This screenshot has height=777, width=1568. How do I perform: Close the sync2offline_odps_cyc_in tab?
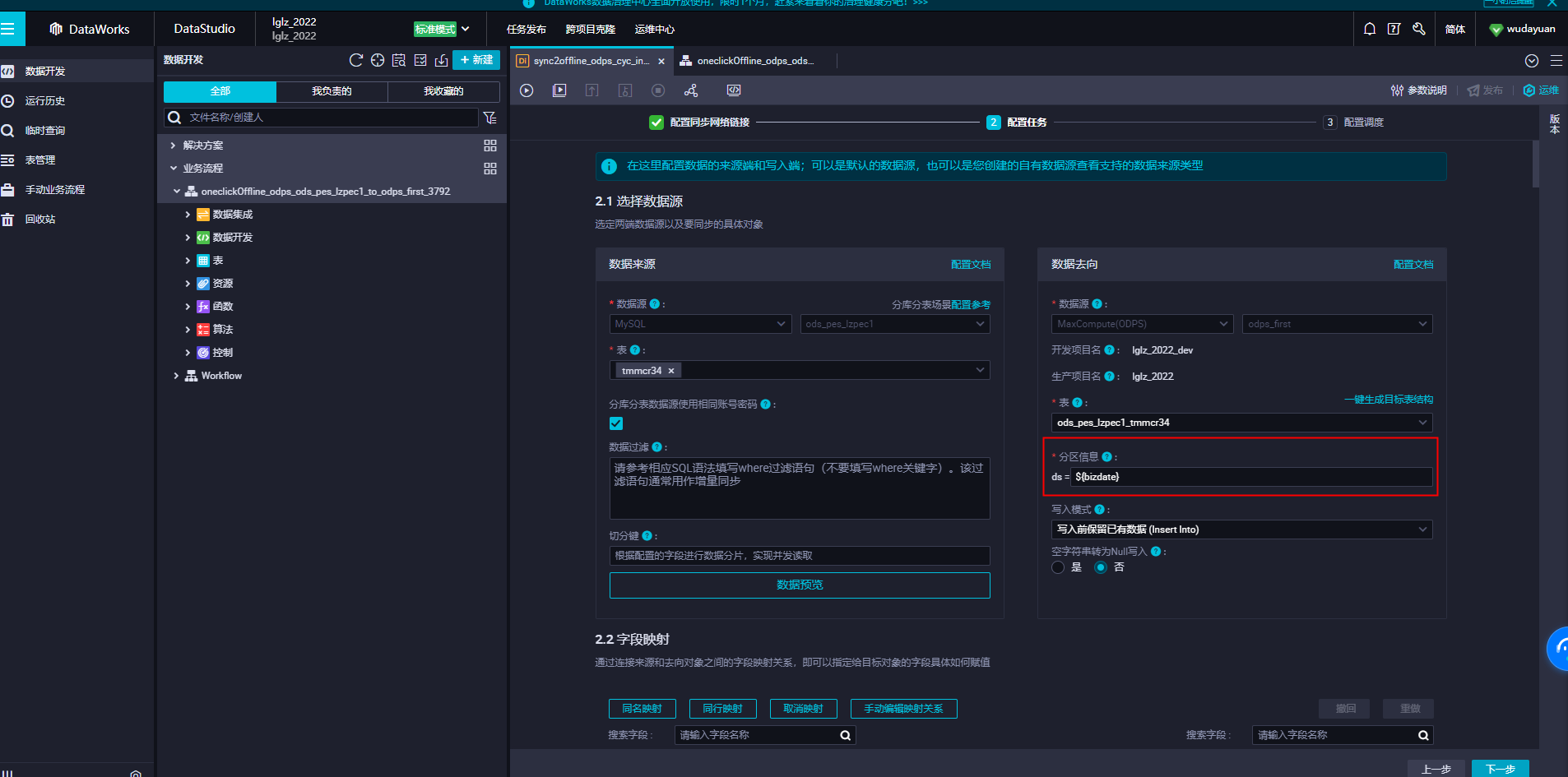(661, 61)
